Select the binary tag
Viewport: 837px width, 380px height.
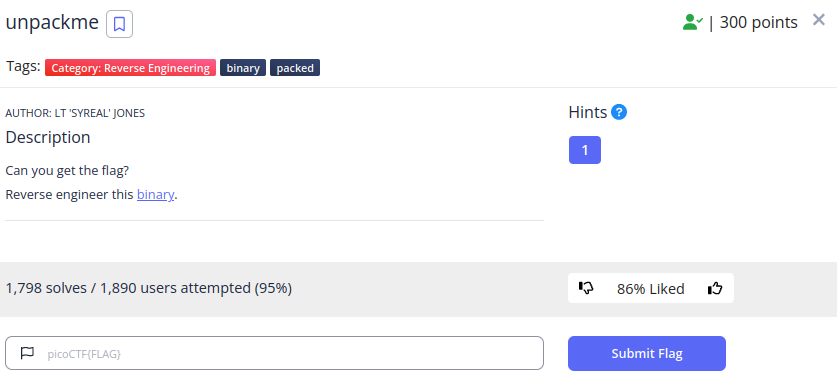click(243, 68)
